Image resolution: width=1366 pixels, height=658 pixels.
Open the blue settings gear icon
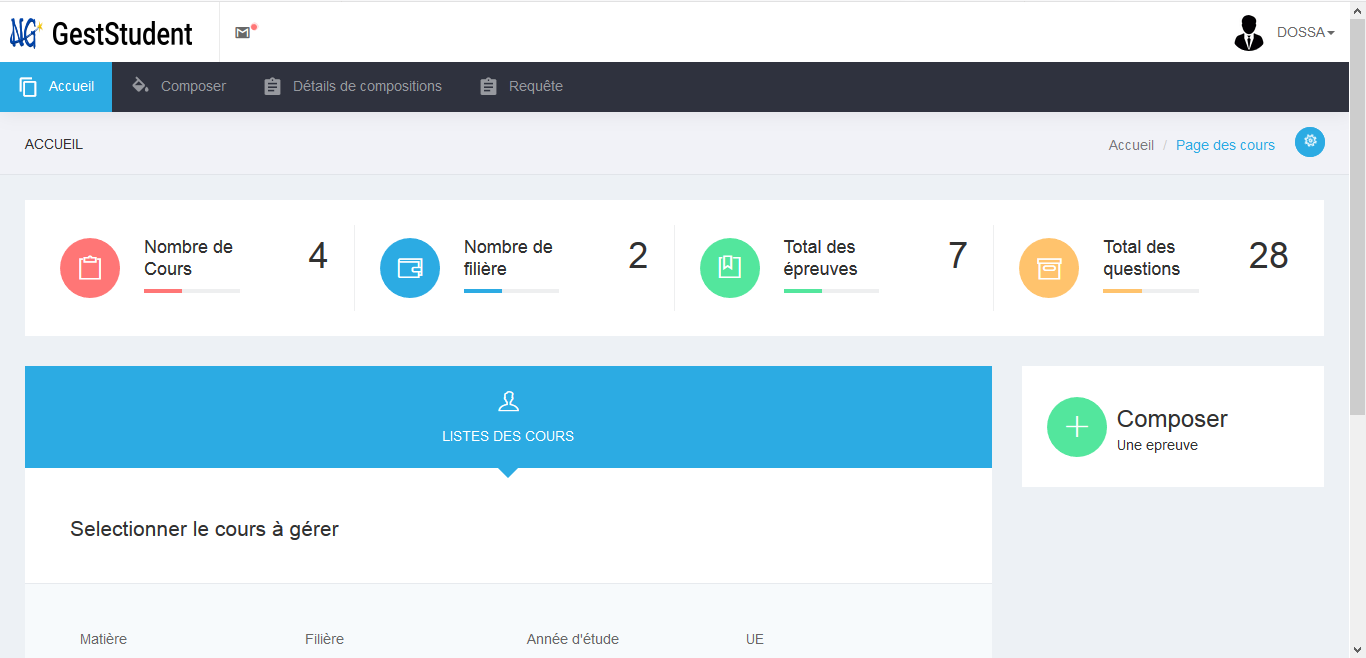click(x=1309, y=142)
